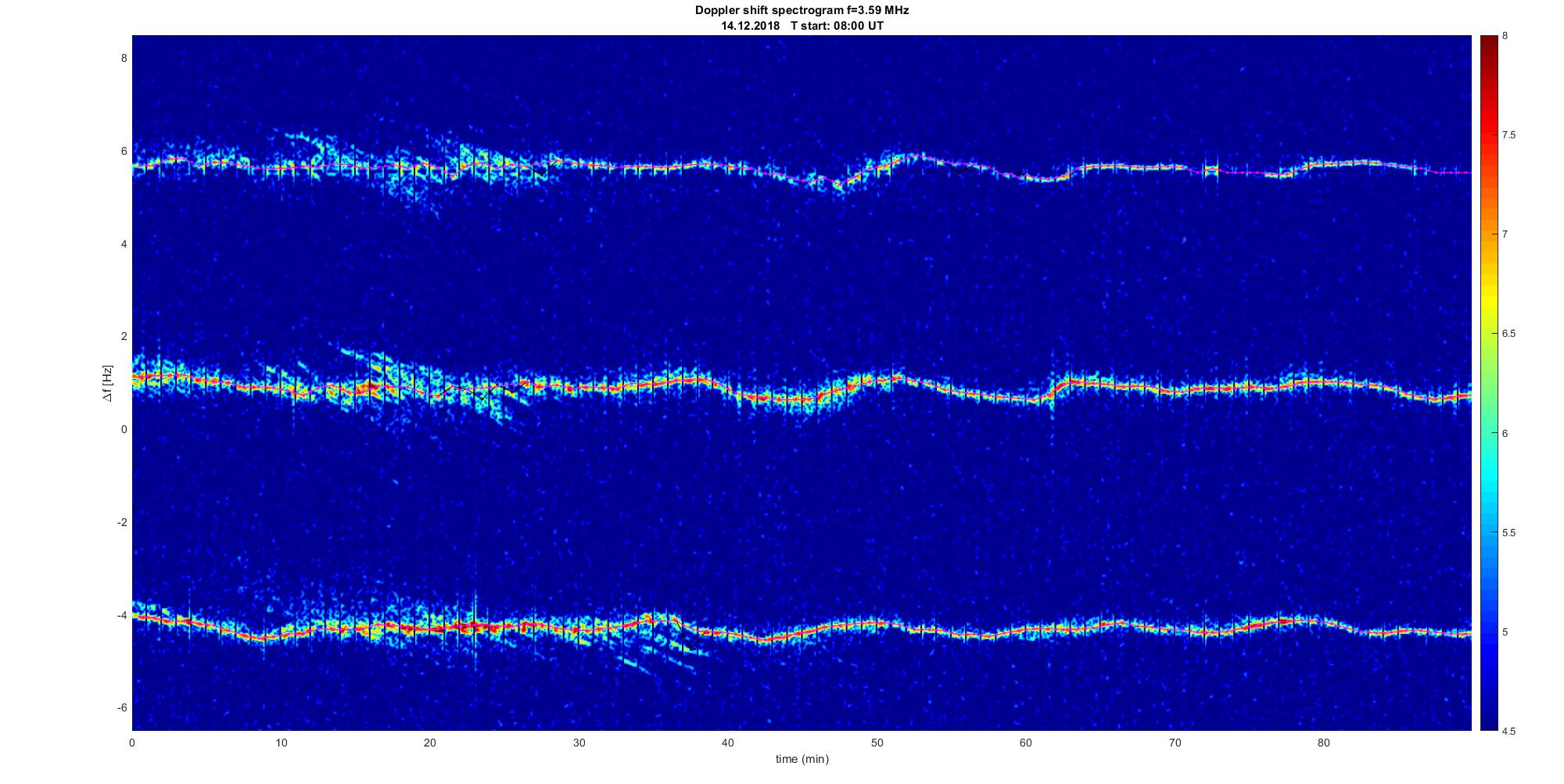Click the colorbar tick label '6.5'

[1509, 334]
